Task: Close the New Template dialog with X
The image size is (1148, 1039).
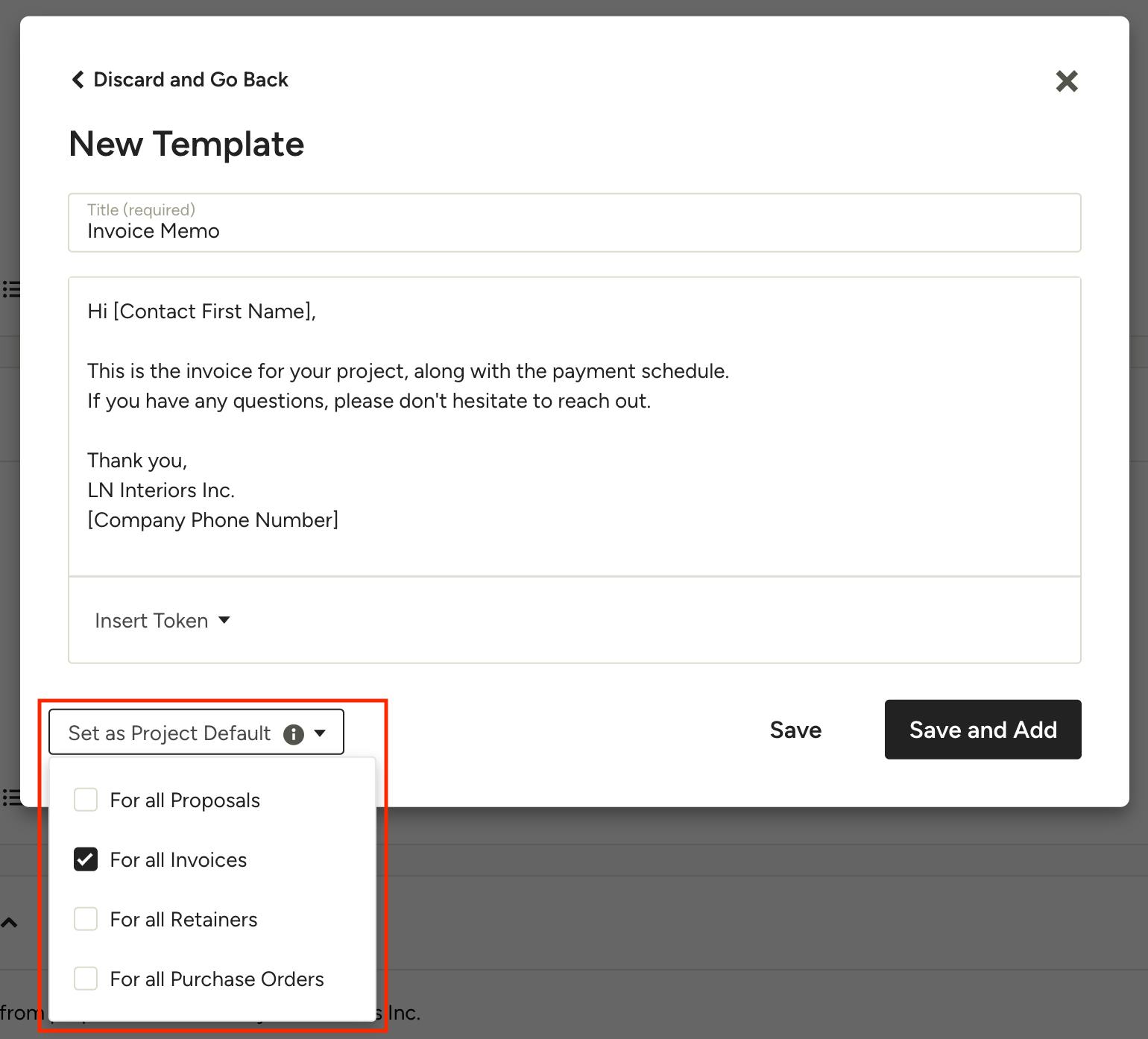Action: [1067, 81]
